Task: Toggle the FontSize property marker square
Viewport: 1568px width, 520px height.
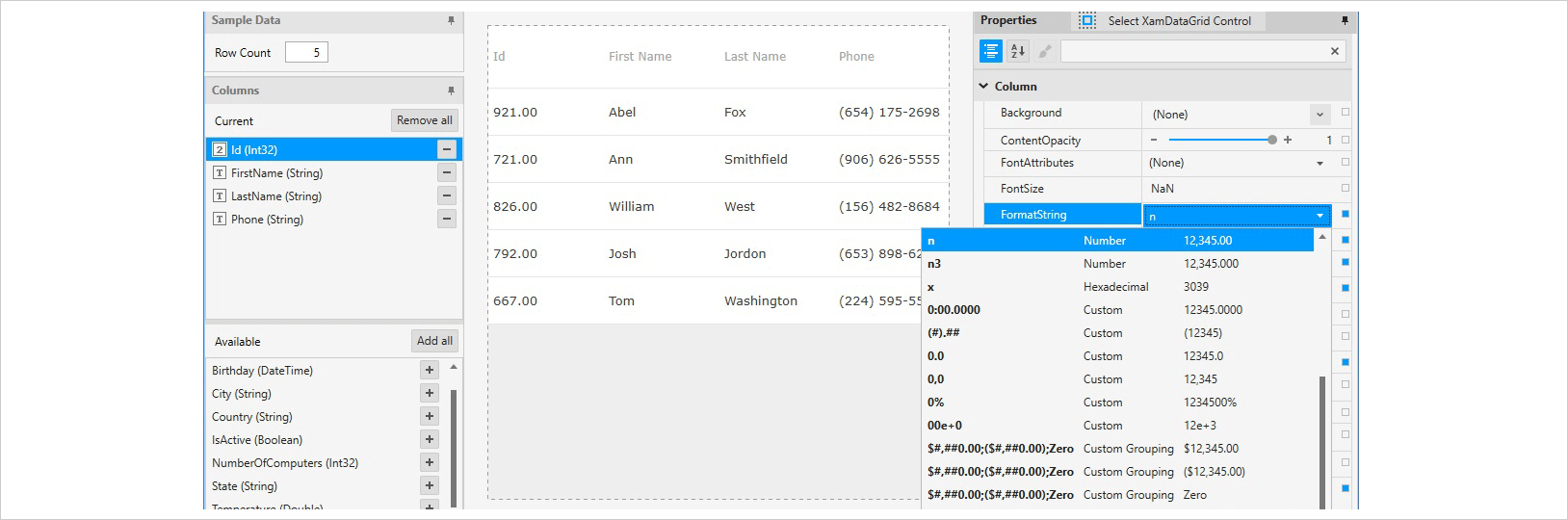Action: tap(1346, 188)
